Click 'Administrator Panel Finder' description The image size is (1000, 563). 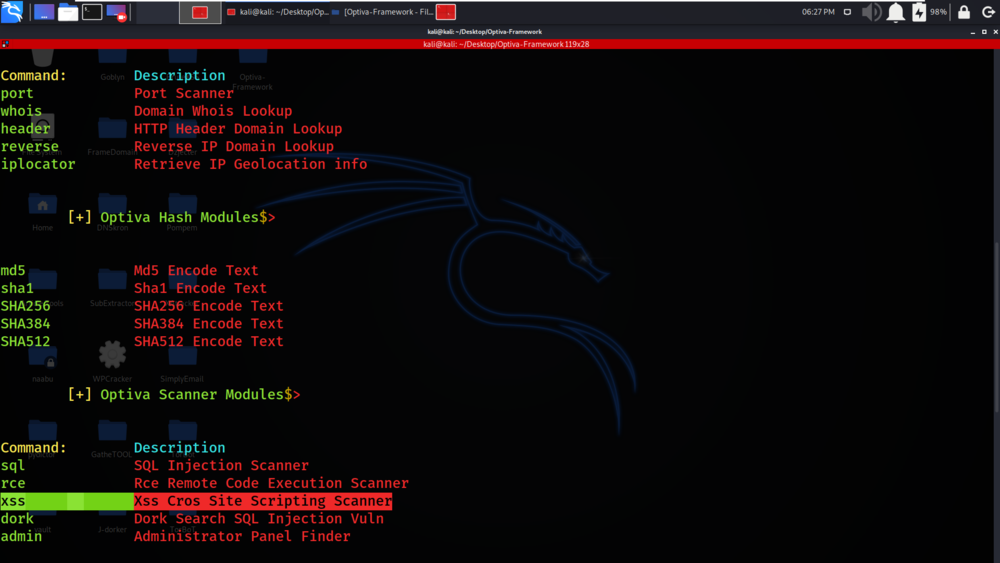pyautogui.click(x=242, y=536)
